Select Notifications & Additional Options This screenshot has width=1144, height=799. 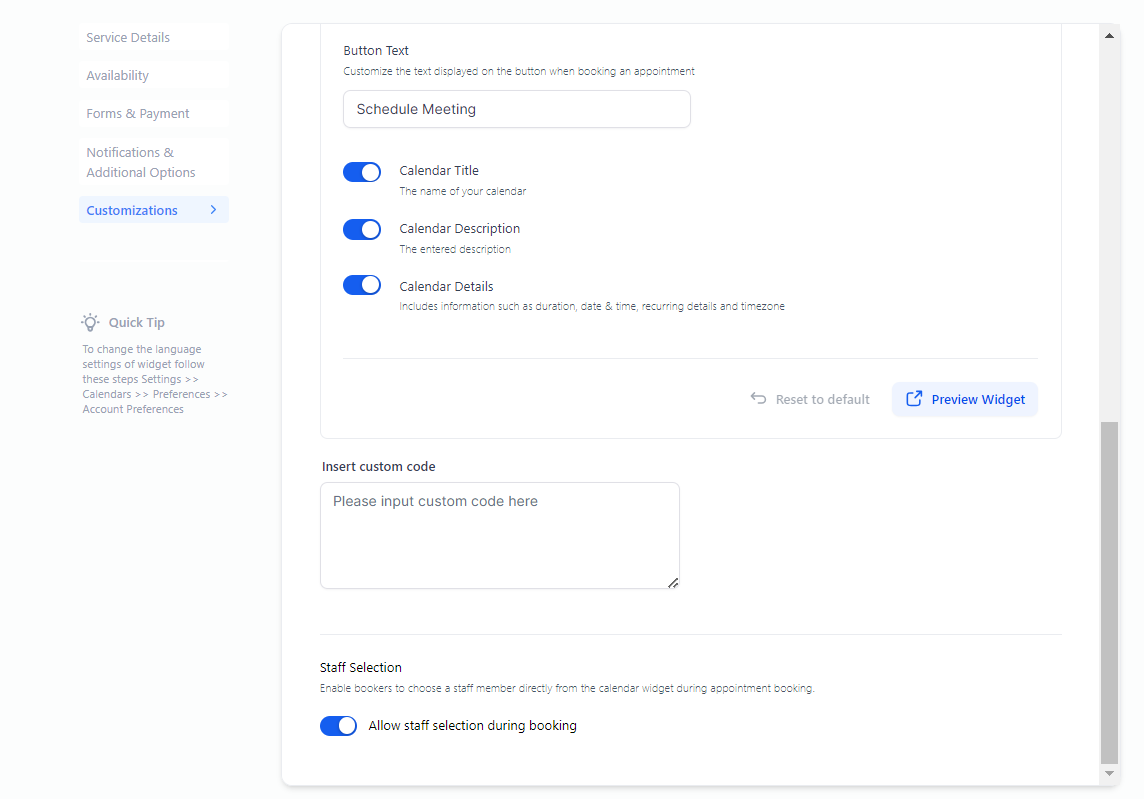(140, 162)
